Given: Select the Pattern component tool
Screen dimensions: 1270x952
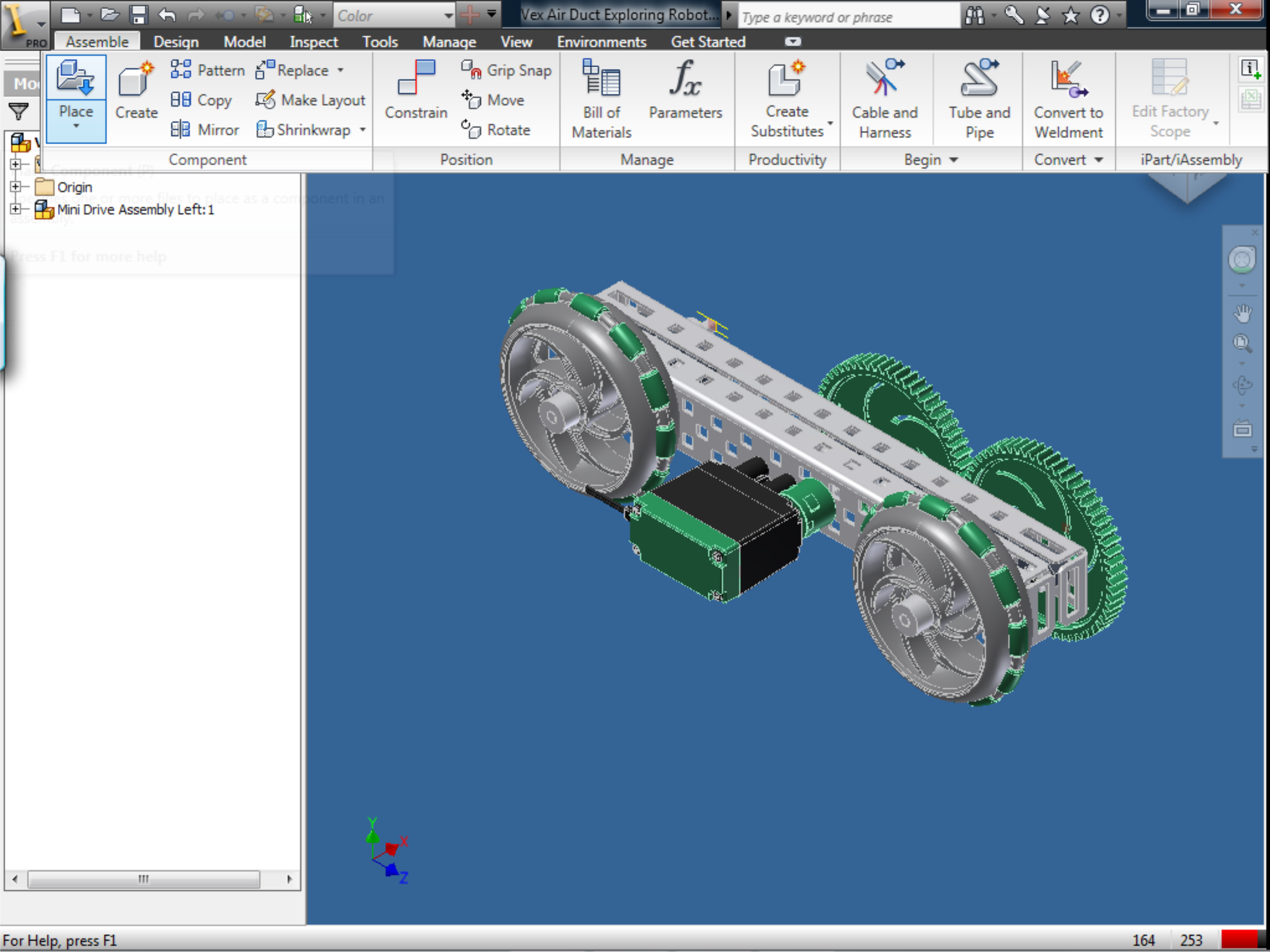Looking at the screenshot, I should [207, 70].
